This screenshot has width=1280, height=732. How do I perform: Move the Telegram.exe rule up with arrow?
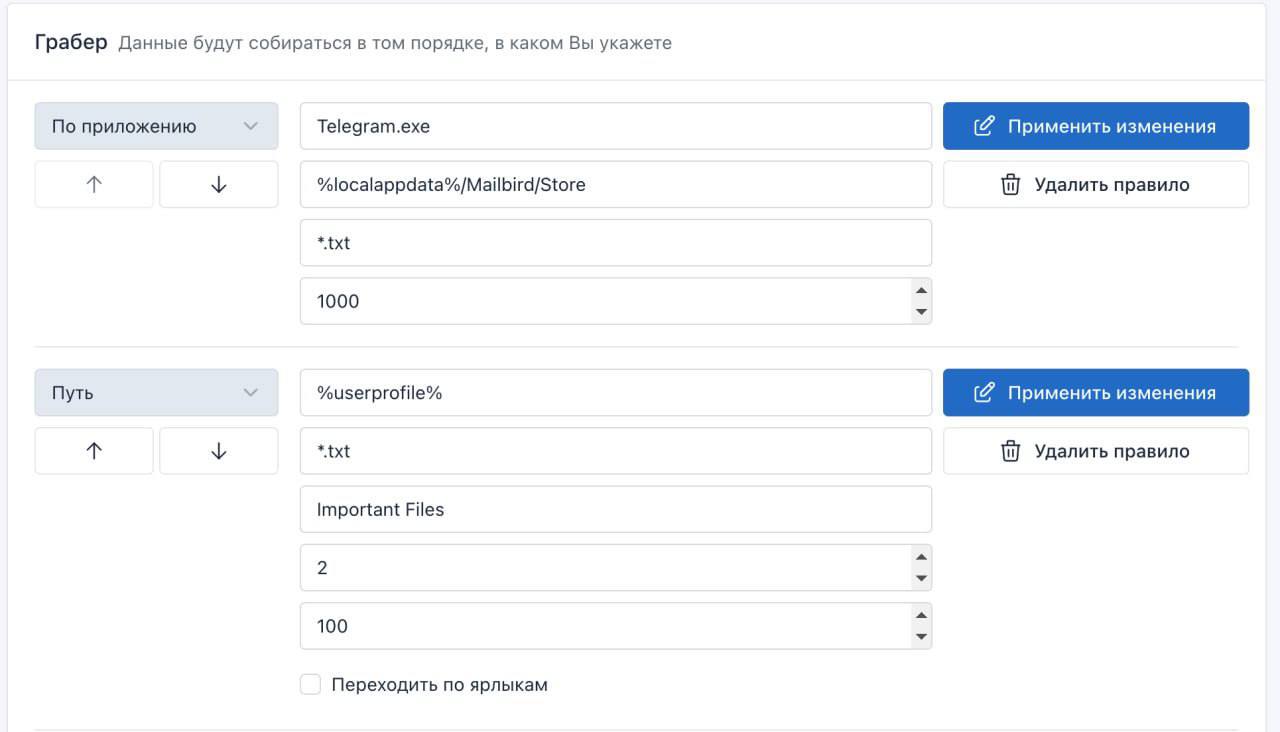coord(94,185)
